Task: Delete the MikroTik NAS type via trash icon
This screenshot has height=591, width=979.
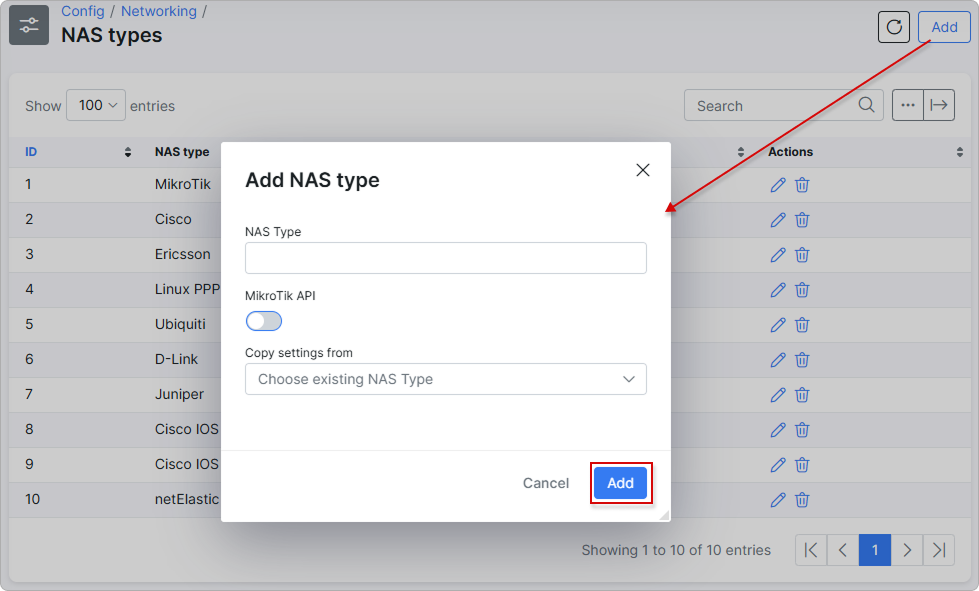Action: 802,185
